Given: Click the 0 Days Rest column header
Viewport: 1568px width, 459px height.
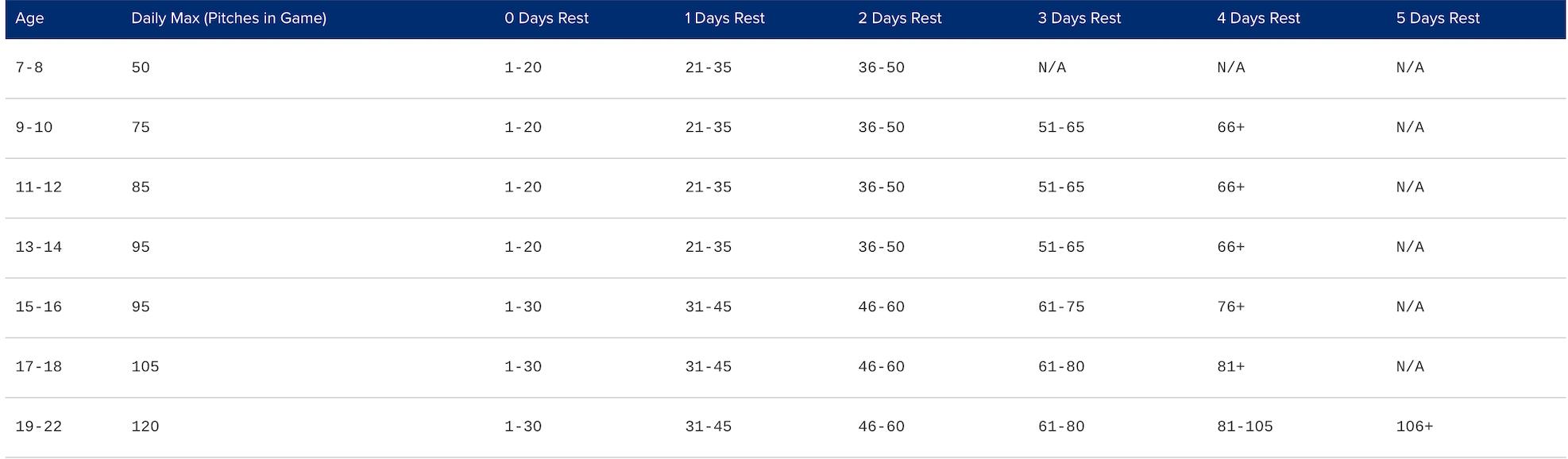Looking at the screenshot, I should [x=546, y=18].
